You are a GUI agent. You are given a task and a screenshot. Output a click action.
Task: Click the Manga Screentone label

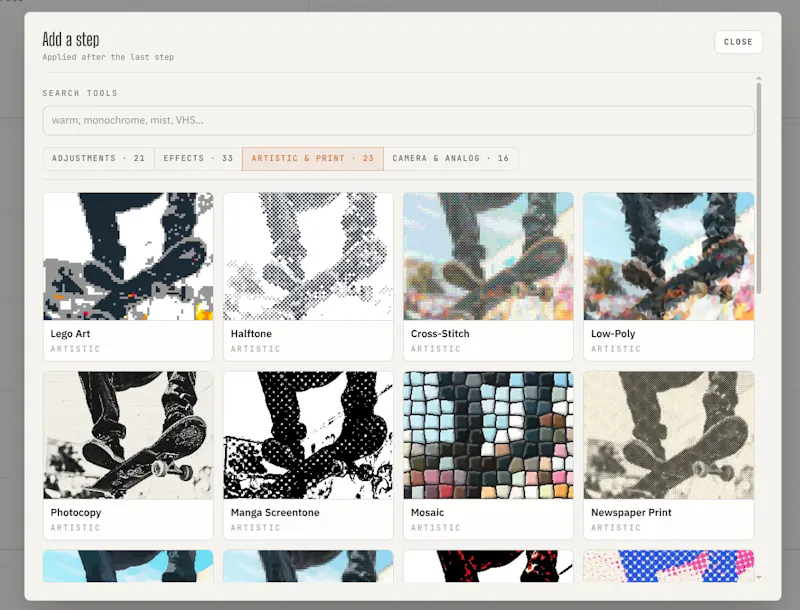point(275,513)
